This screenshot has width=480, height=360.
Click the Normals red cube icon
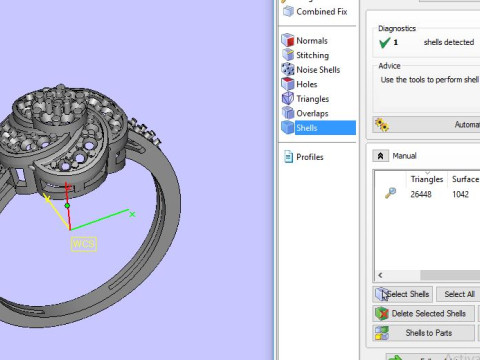click(287, 40)
